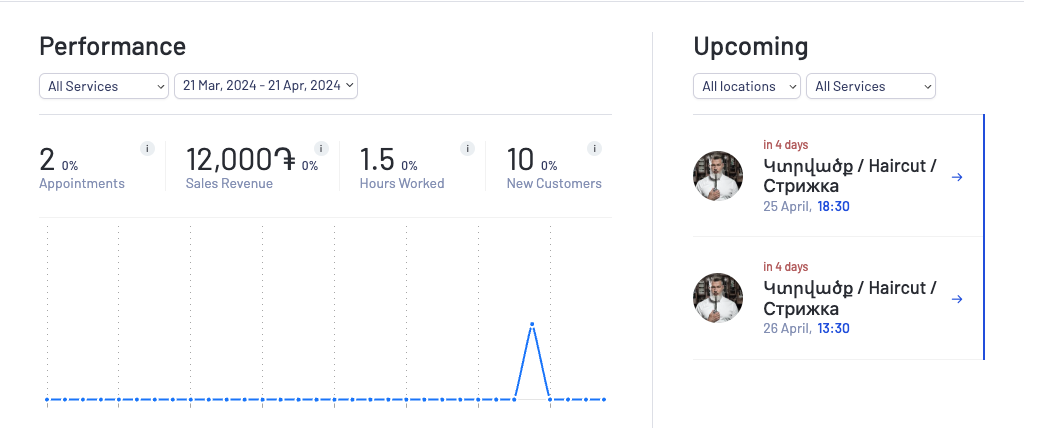This screenshot has height=444, width=1043.
Task: Expand the All locations dropdown
Action: pyautogui.click(x=747, y=86)
